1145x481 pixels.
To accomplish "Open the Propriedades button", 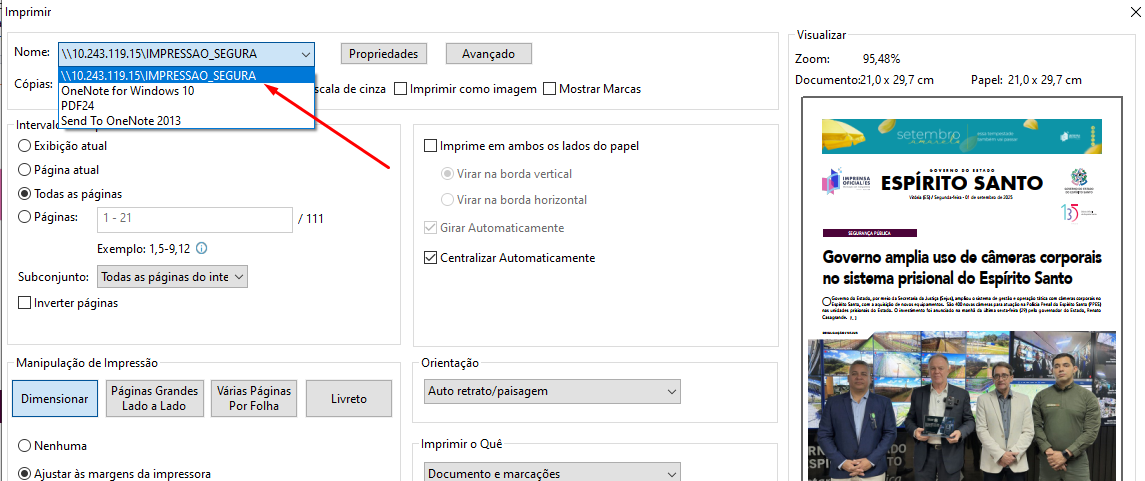I will [383, 54].
